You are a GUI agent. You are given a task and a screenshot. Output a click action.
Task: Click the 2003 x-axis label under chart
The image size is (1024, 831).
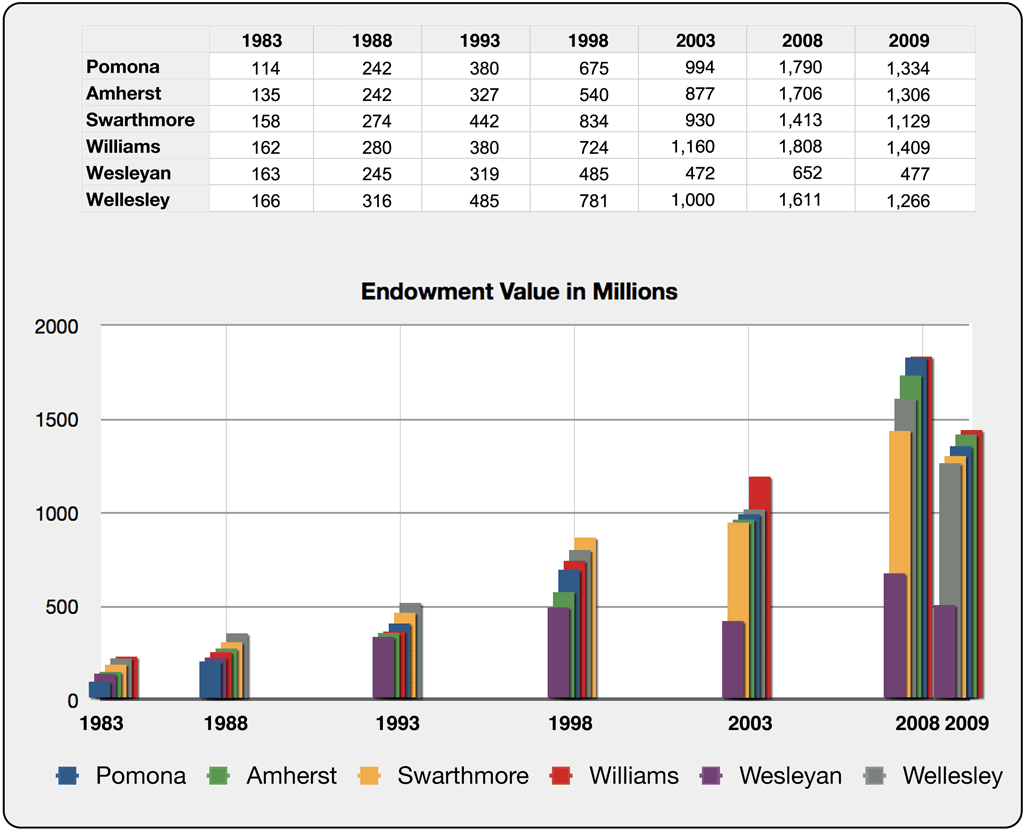(750, 723)
